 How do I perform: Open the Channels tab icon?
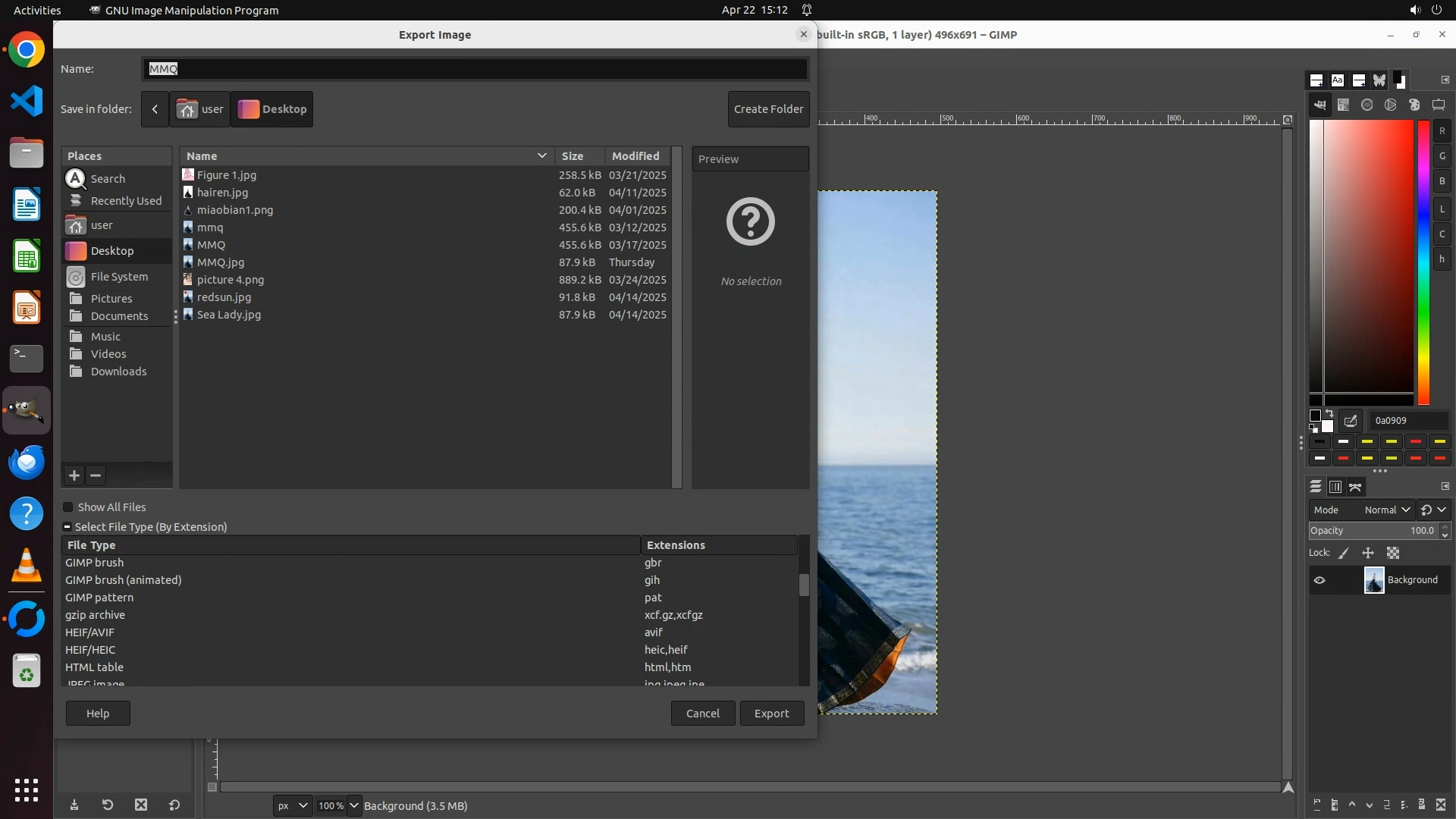pos(1335,487)
